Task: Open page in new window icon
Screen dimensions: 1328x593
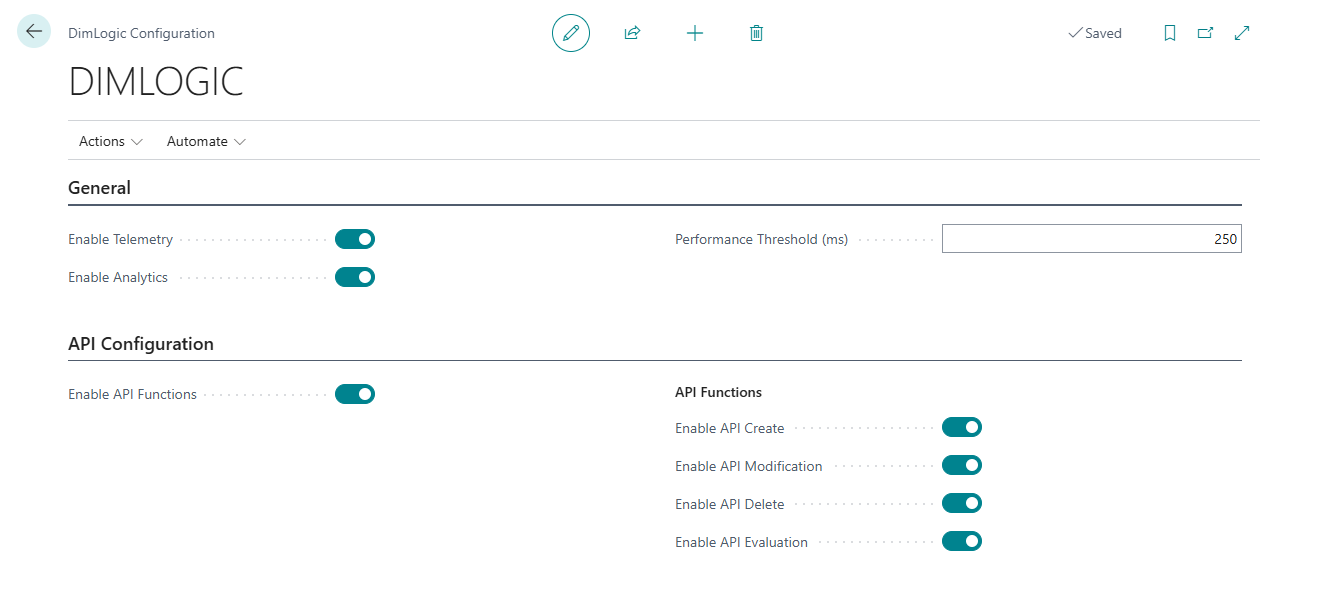Action: [x=1205, y=33]
